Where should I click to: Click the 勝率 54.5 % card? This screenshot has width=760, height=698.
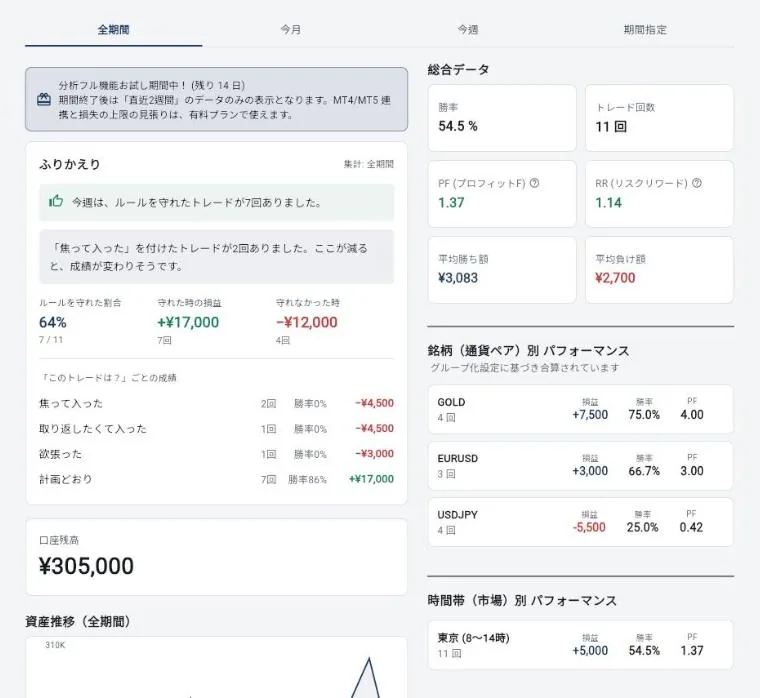(x=502, y=118)
